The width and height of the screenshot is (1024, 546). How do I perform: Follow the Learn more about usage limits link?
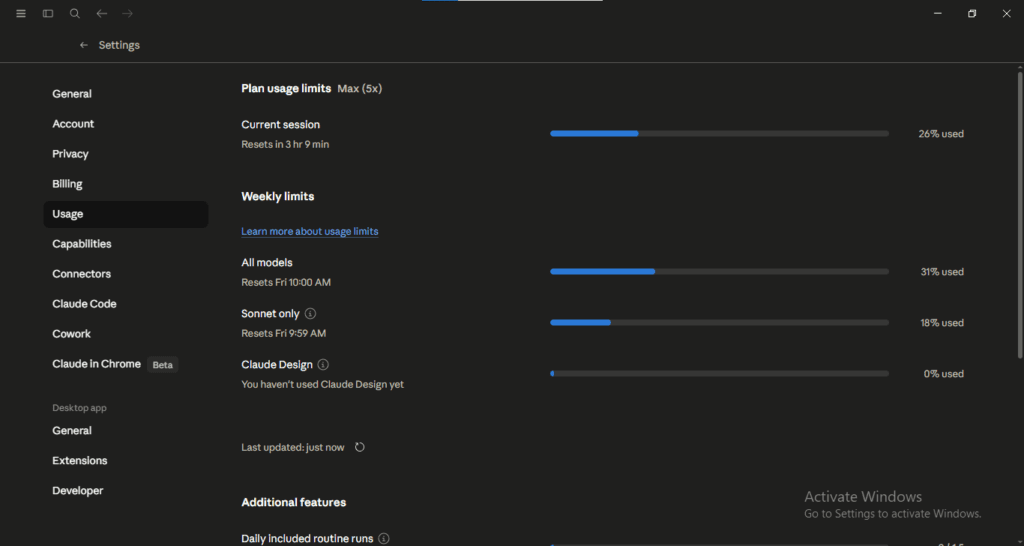click(310, 231)
